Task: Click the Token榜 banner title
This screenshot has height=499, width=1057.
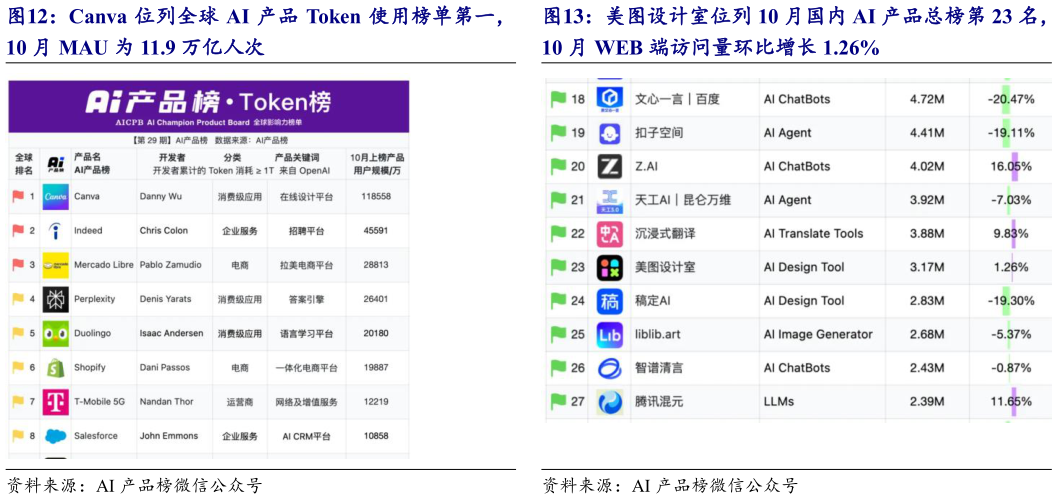Action: click(208, 102)
